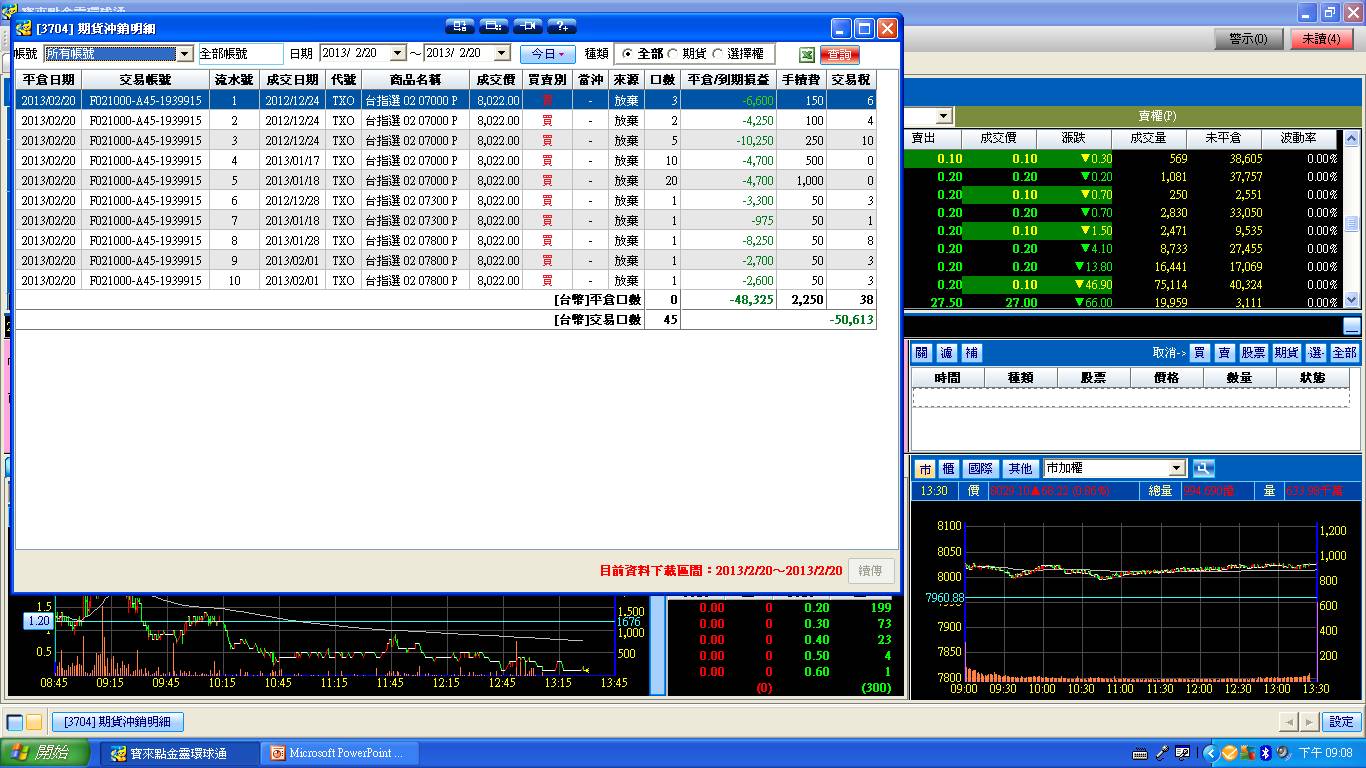
Task: Sort by 成交日期 column header
Action: [x=292, y=80]
